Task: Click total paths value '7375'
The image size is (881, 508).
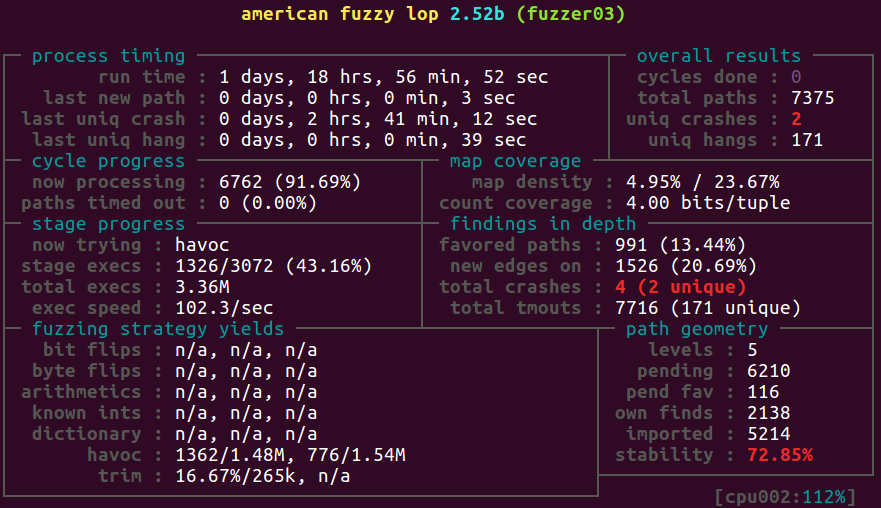Action: [813, 98]
